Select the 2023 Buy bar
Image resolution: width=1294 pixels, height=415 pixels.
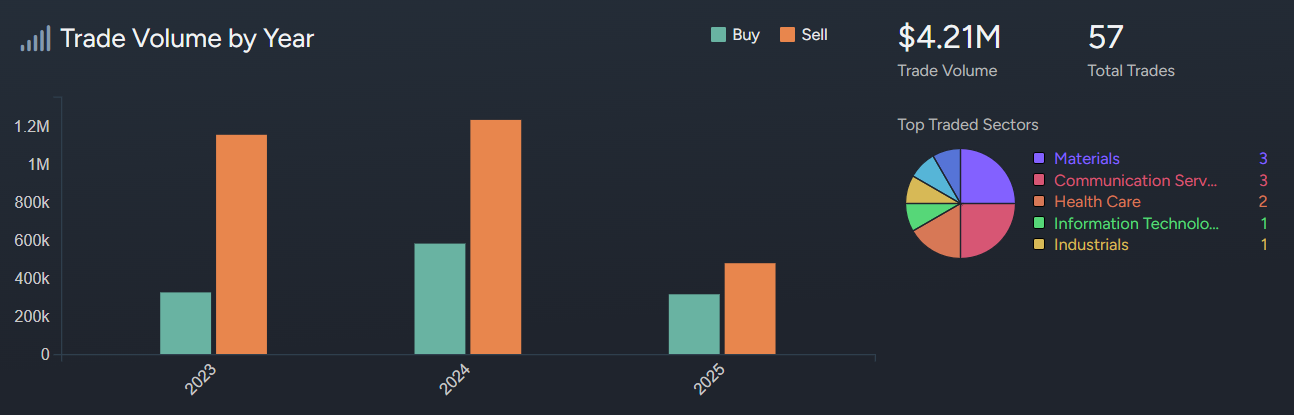click(x=185, y=323)
